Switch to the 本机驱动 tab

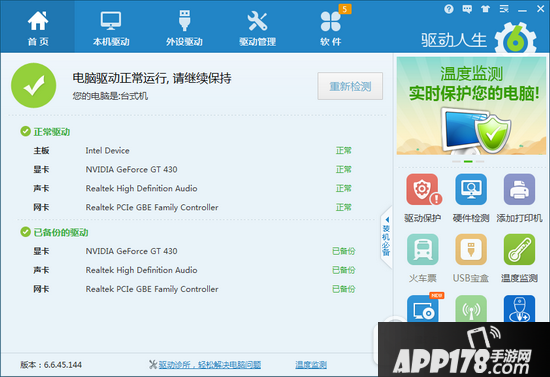[111, 27]
